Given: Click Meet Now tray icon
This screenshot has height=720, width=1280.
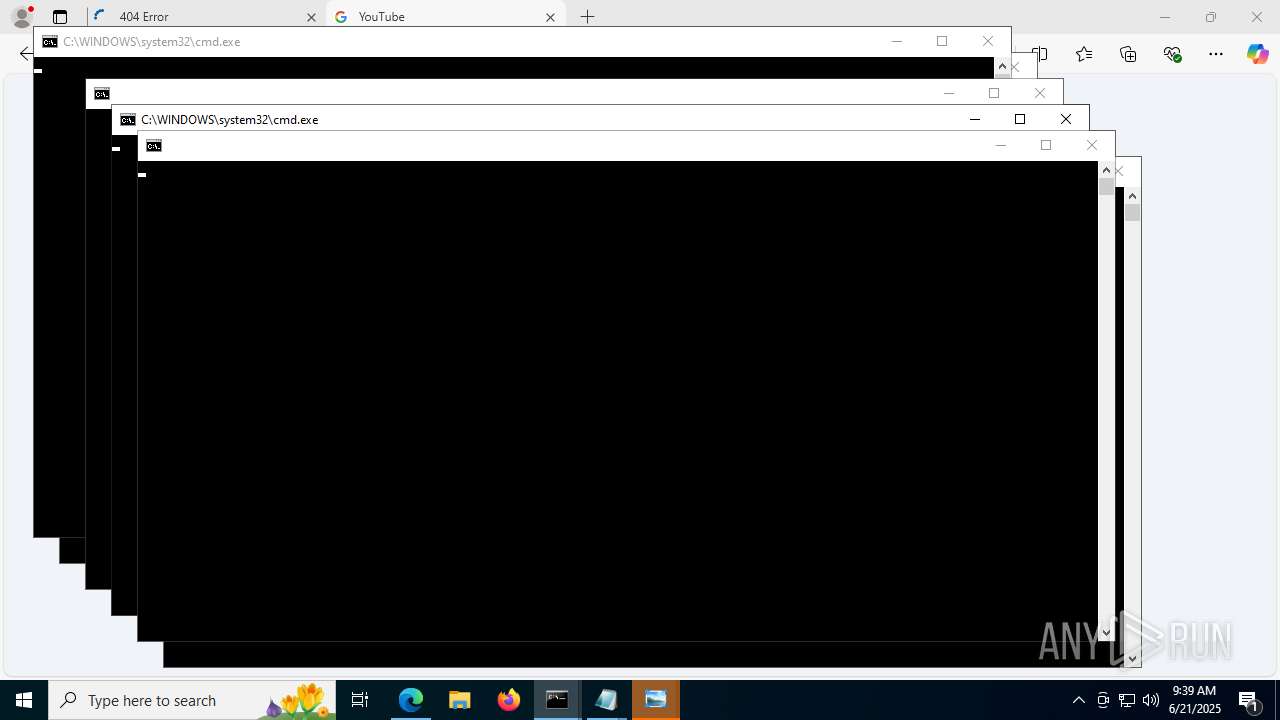Looking at the screenshot, I should click(x=1103, y=700).
